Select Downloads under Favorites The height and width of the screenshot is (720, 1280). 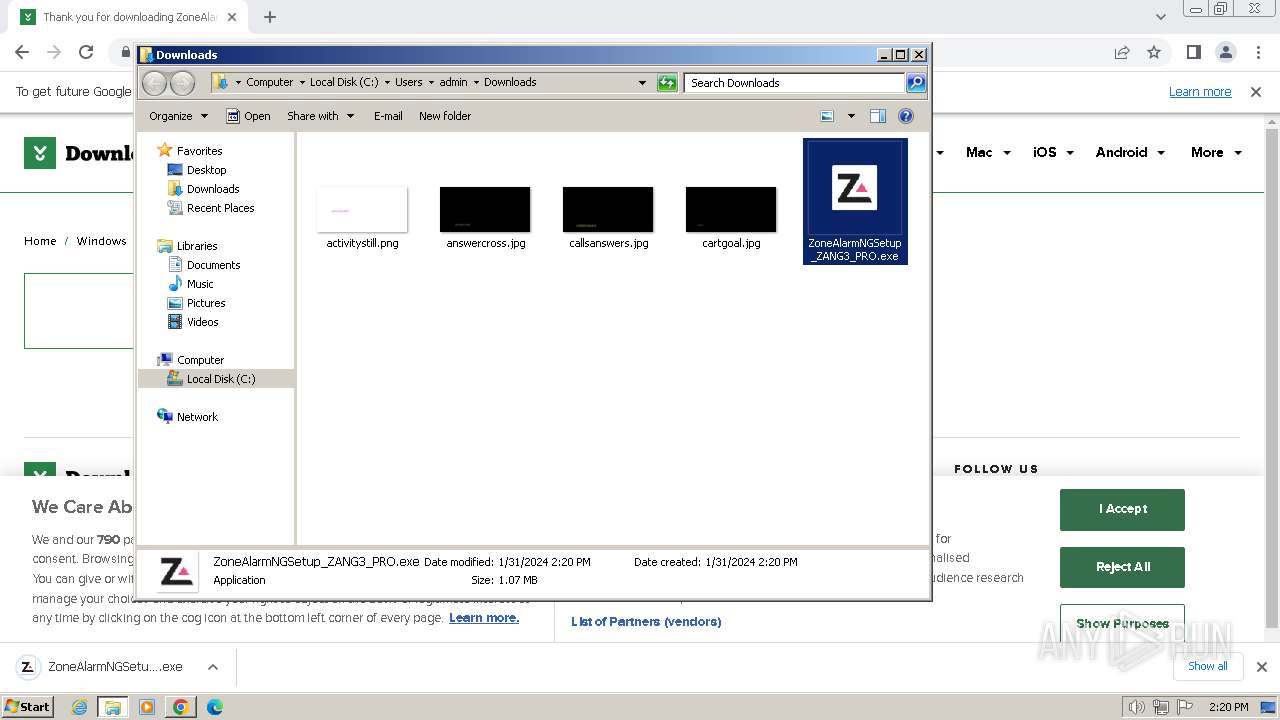click(213, 189)
